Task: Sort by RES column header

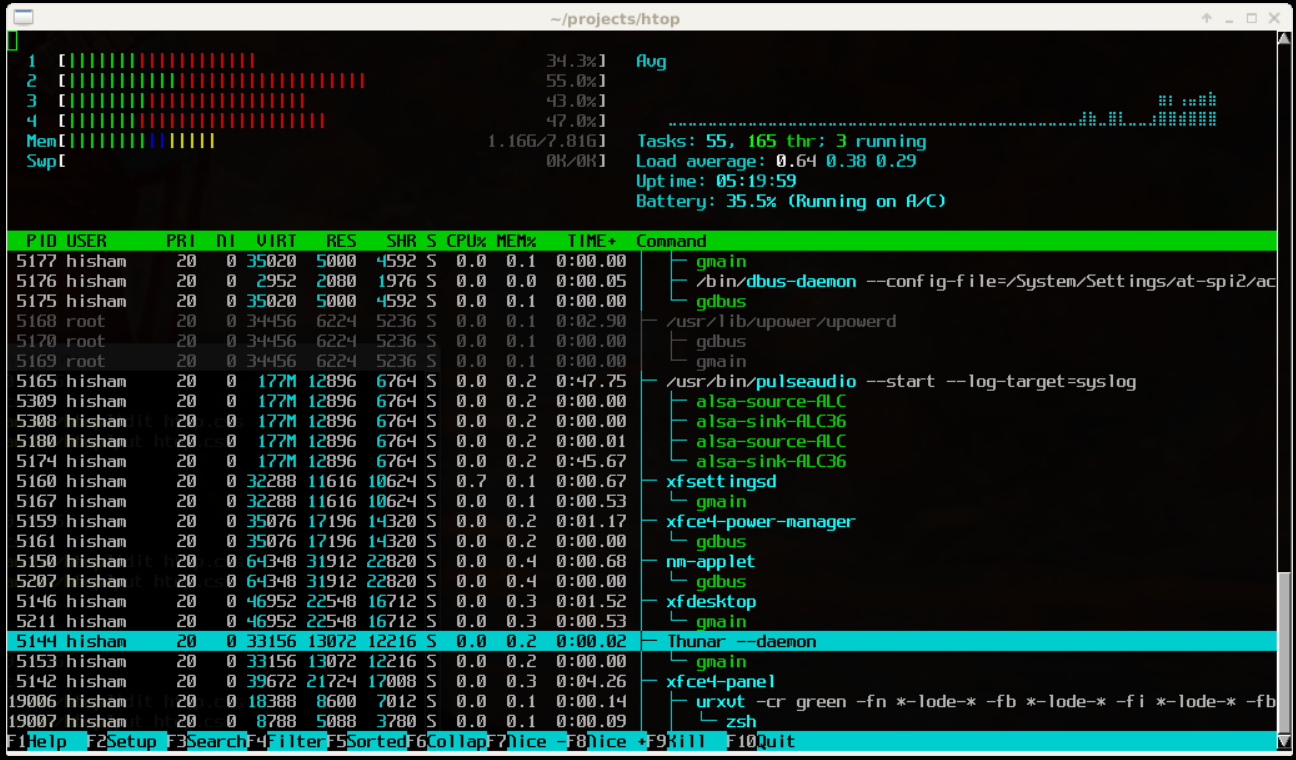Action: (342, 241)
